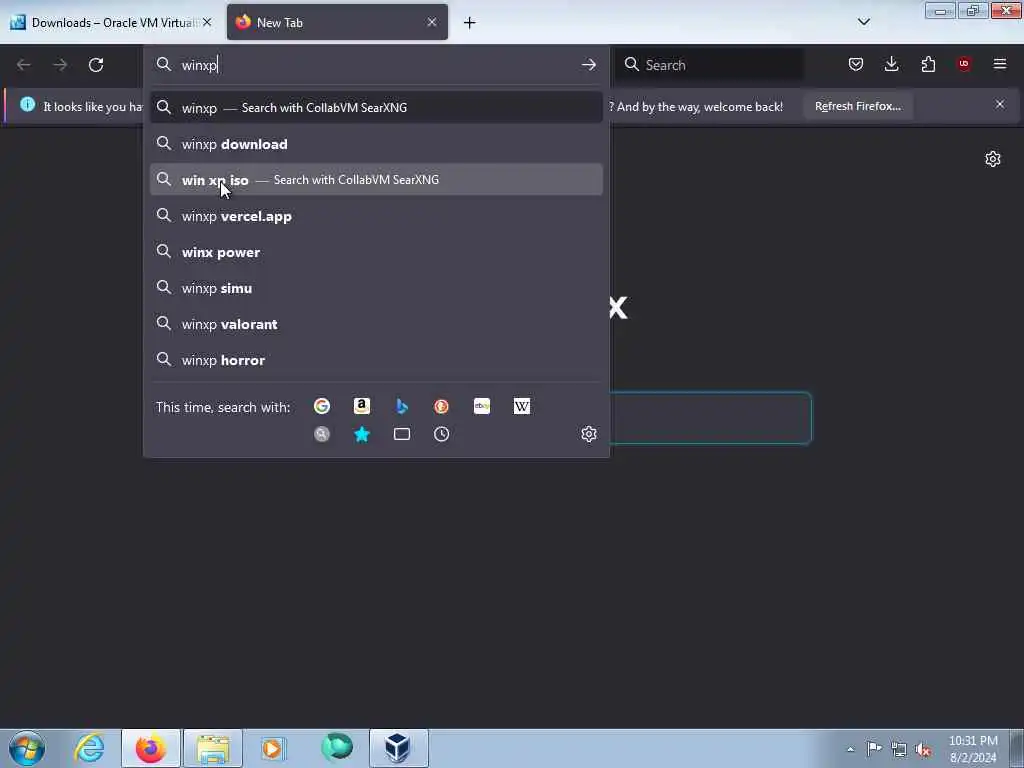The height and width of the screenshot is (768, 1024).
Task: Select suggestion win xp iso
Action: [x=376, y=180]
